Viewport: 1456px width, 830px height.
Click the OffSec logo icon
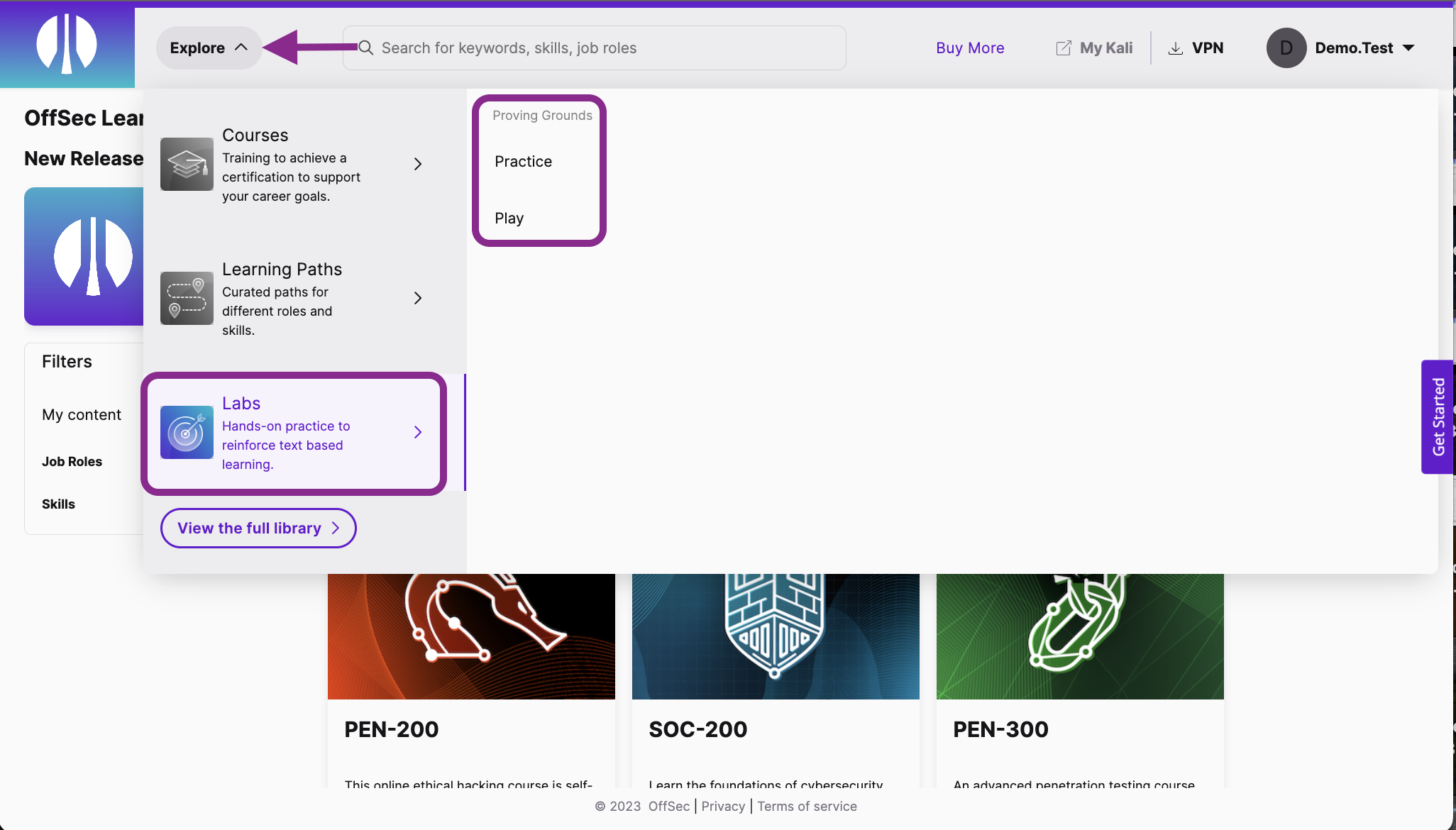click(x=67, y=44)
